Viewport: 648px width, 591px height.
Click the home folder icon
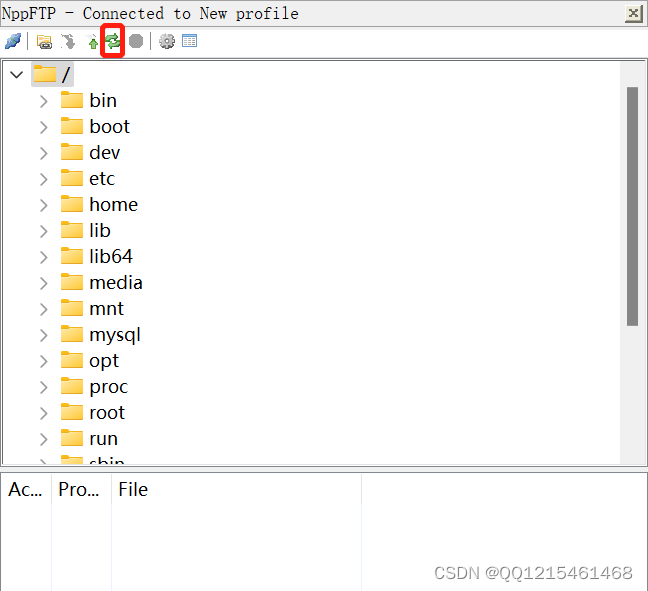tap(72, 204)
